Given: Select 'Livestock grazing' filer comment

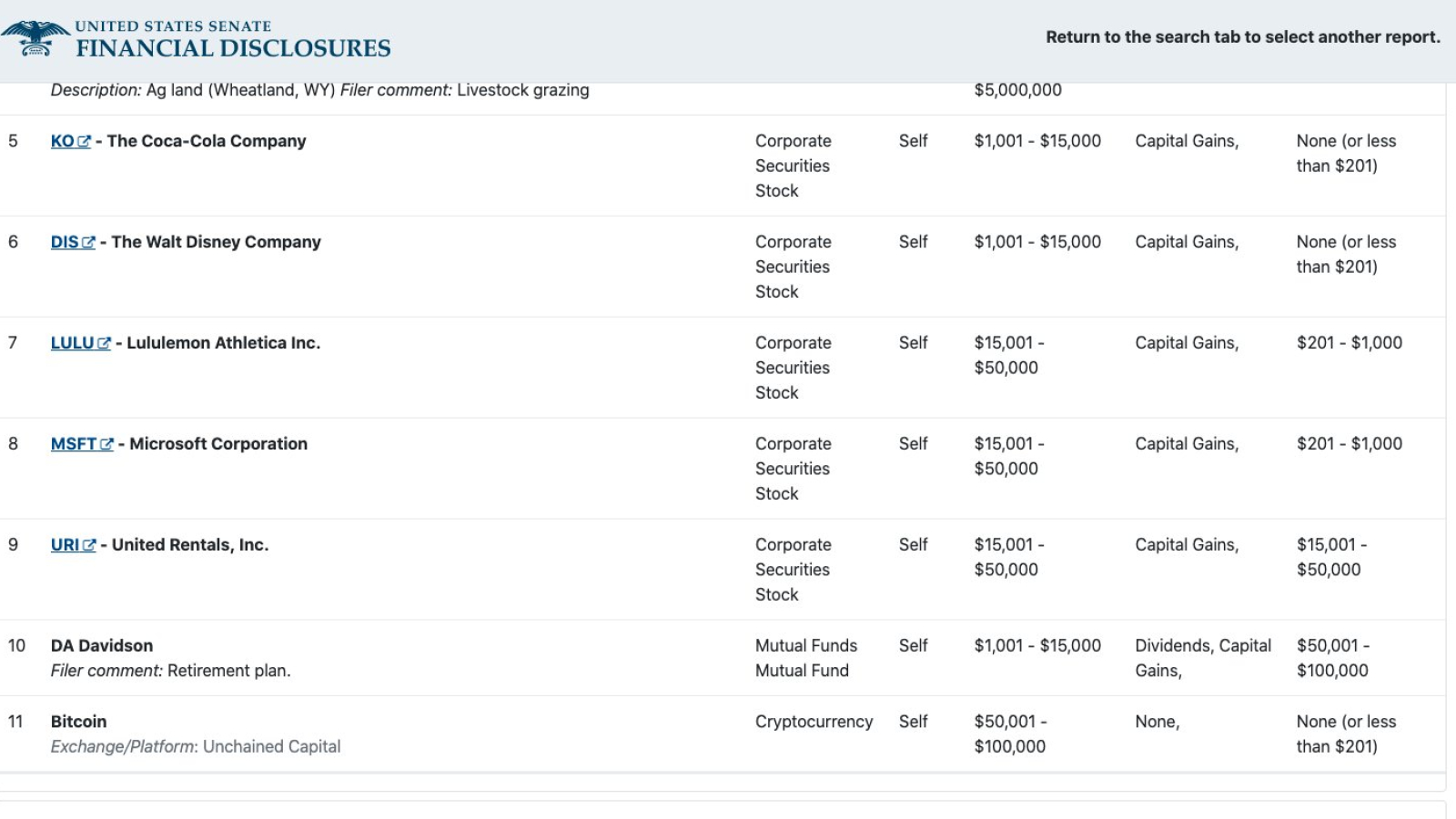Looking at the screenshot, I should 523,90.
